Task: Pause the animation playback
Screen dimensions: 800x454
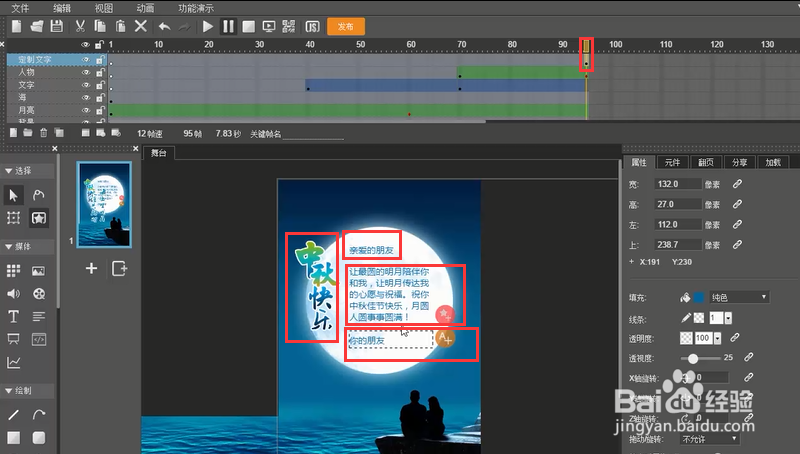Action: [x=228, y=27]
